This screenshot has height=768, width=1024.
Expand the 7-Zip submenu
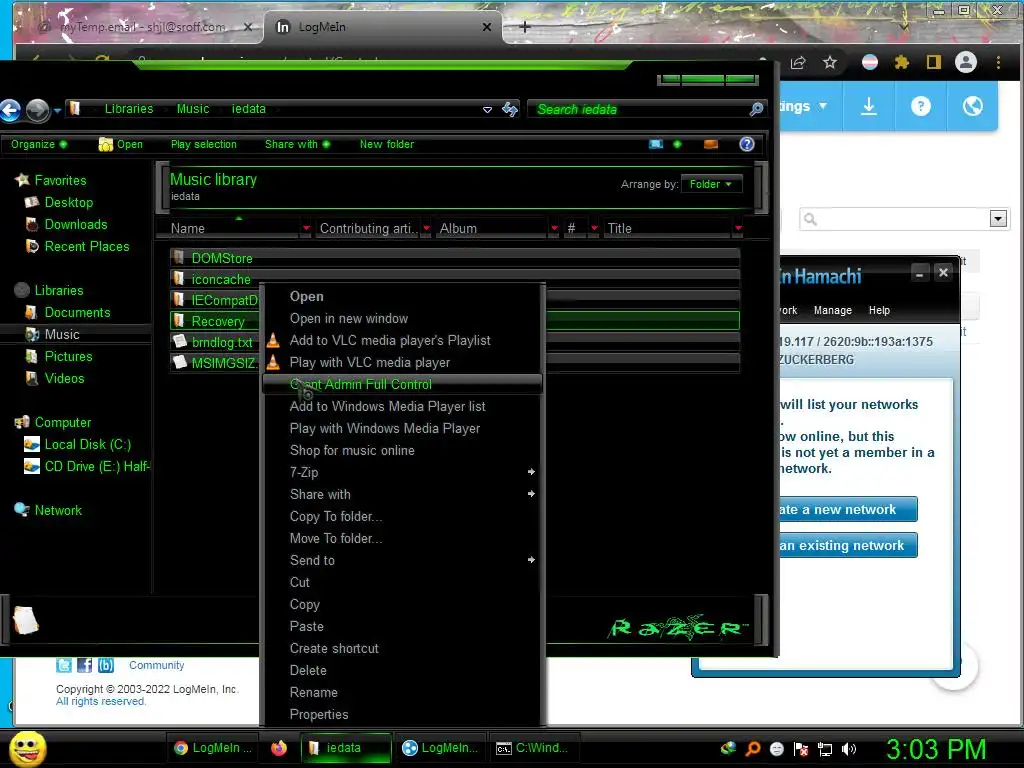402,472
